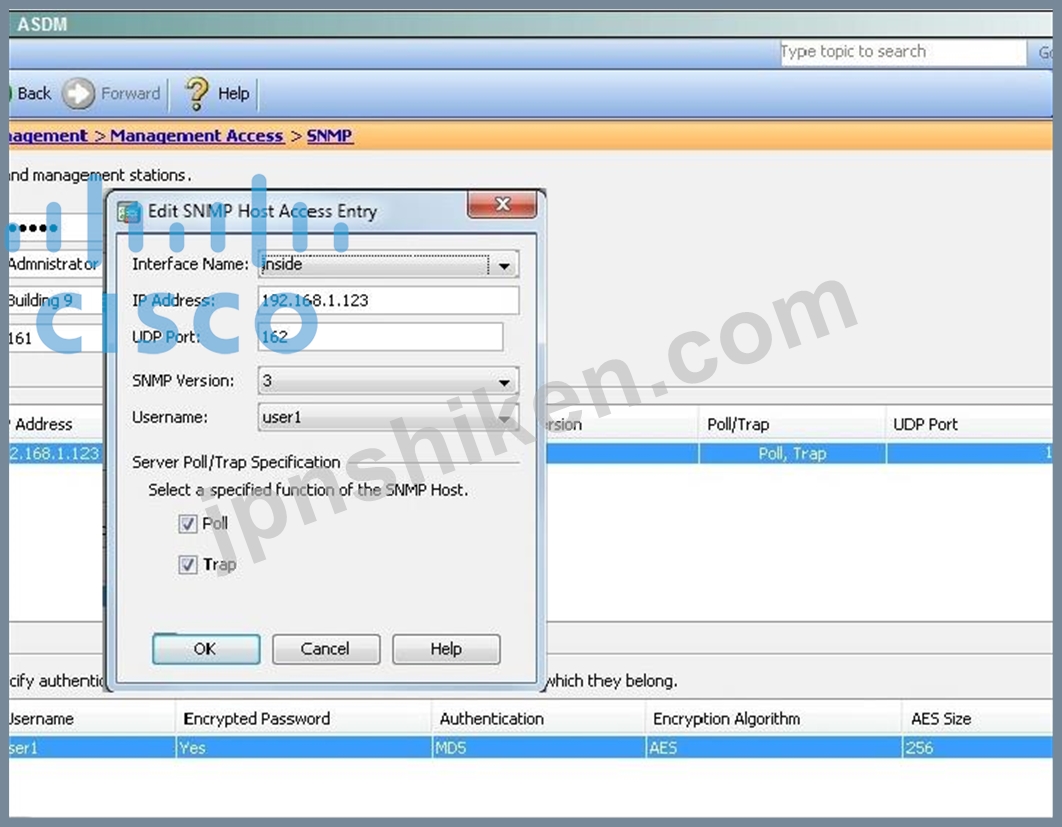Follow the Management Access breadcrumb link
The image size is (1062, 827).
pyautogui.click(x=196, y=135)
